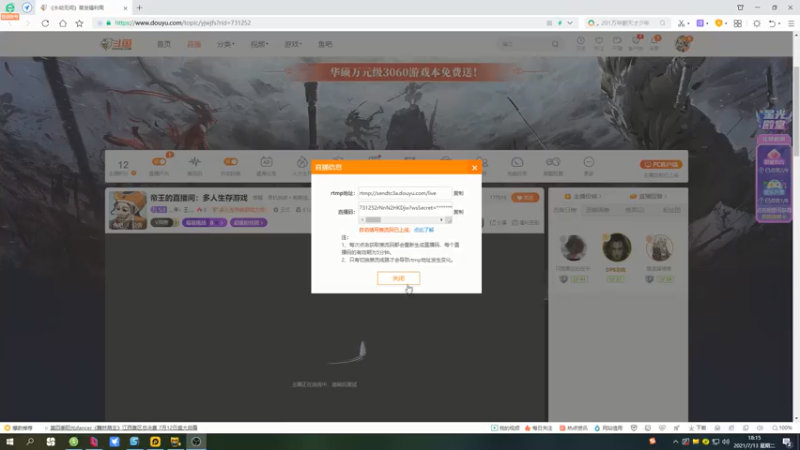This screenshot has width=800, height=450.
Task: Copy the stream key via its copy link
Action: point(458,212)
